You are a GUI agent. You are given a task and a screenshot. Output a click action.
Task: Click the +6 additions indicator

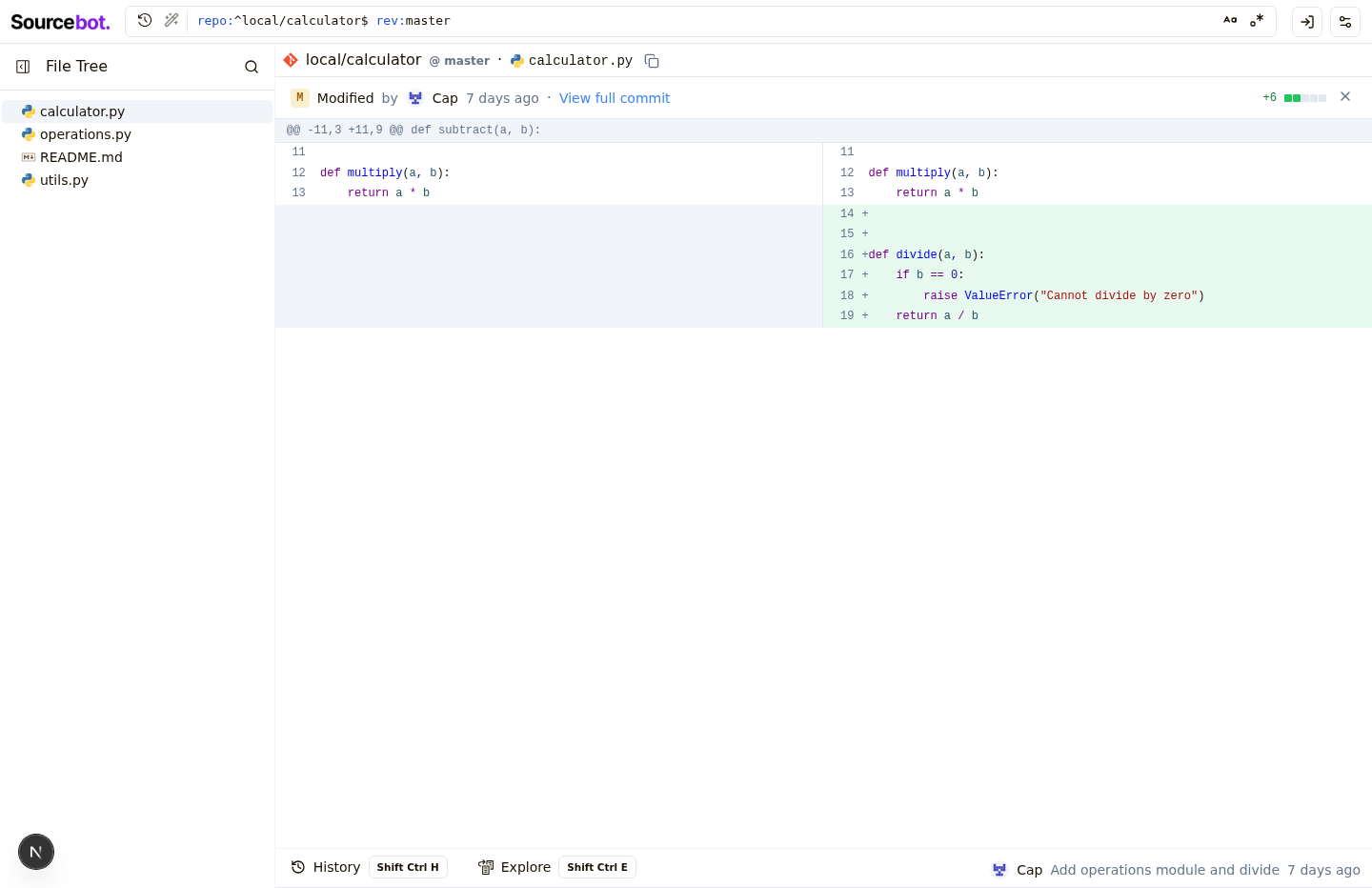pos(1269,97)
